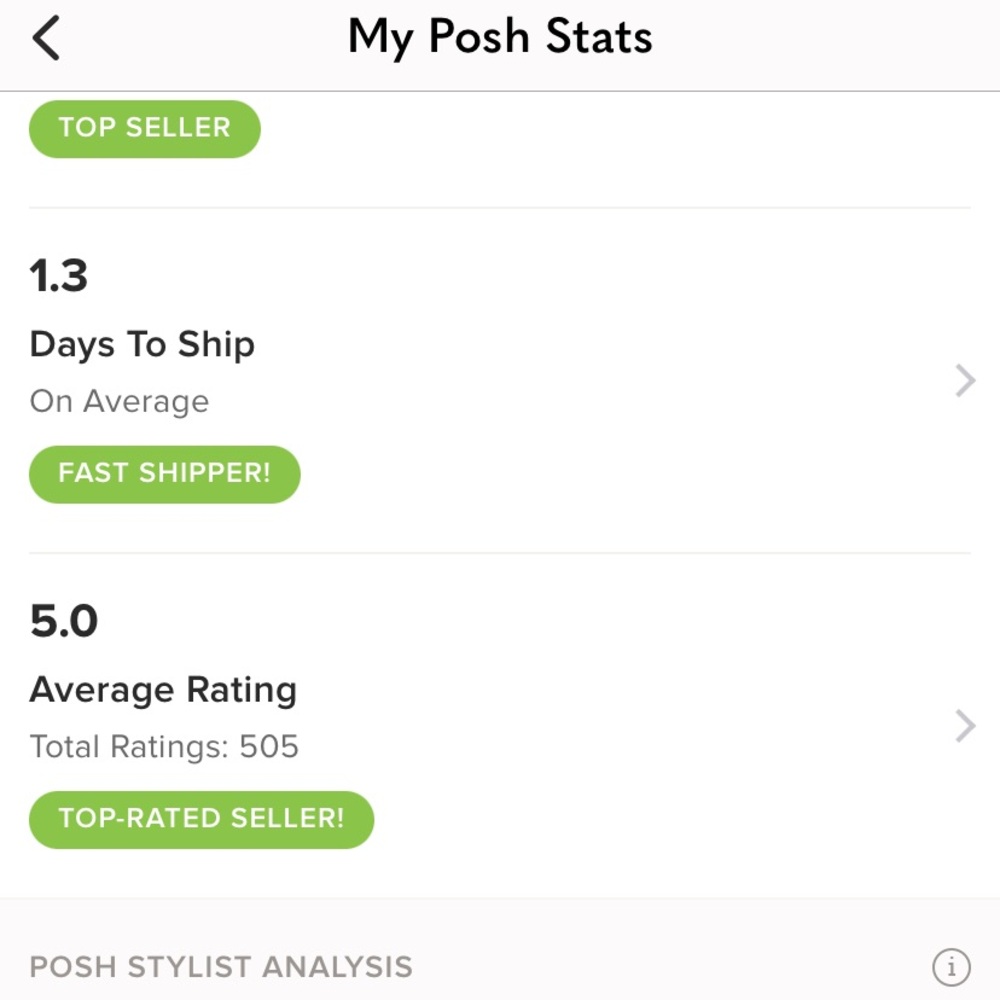This screenshot has width=1000, height=1000.
Task: Tap the FAST SHIPPER! badge
Action: tap(164, 473)
